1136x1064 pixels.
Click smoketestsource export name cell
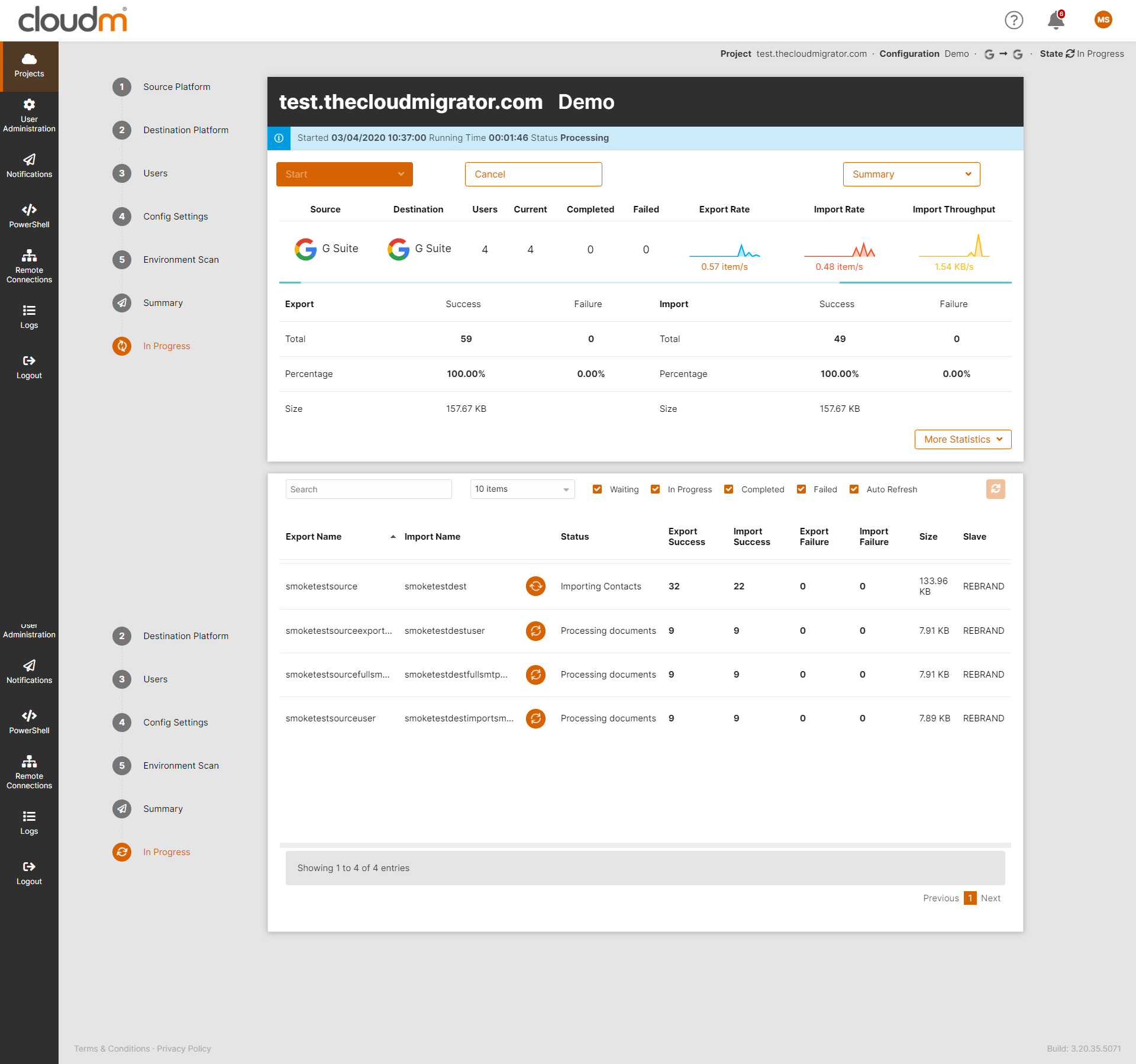(321, 586)
